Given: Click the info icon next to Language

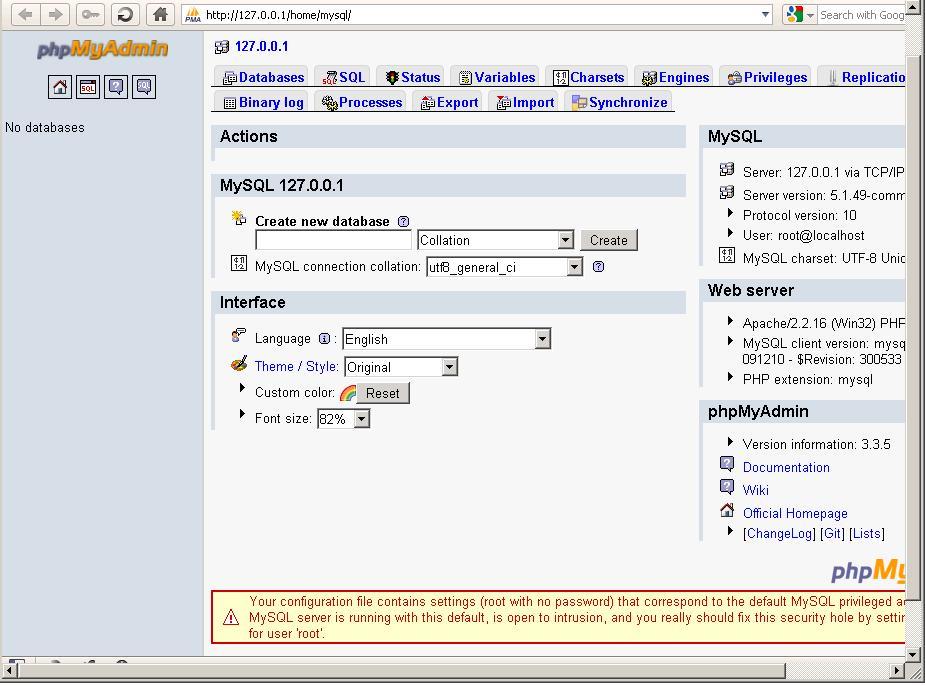Looking at the screenshot, I should [x=325, y=338].
